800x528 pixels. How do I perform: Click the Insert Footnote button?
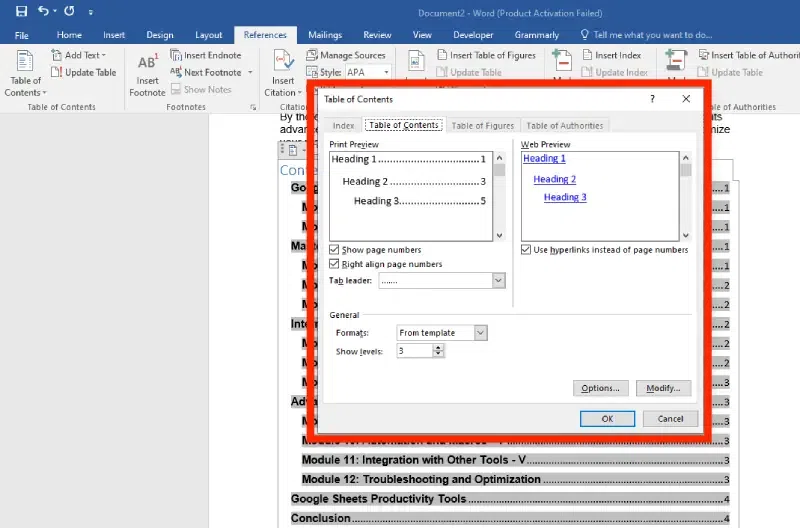point(147,74)
